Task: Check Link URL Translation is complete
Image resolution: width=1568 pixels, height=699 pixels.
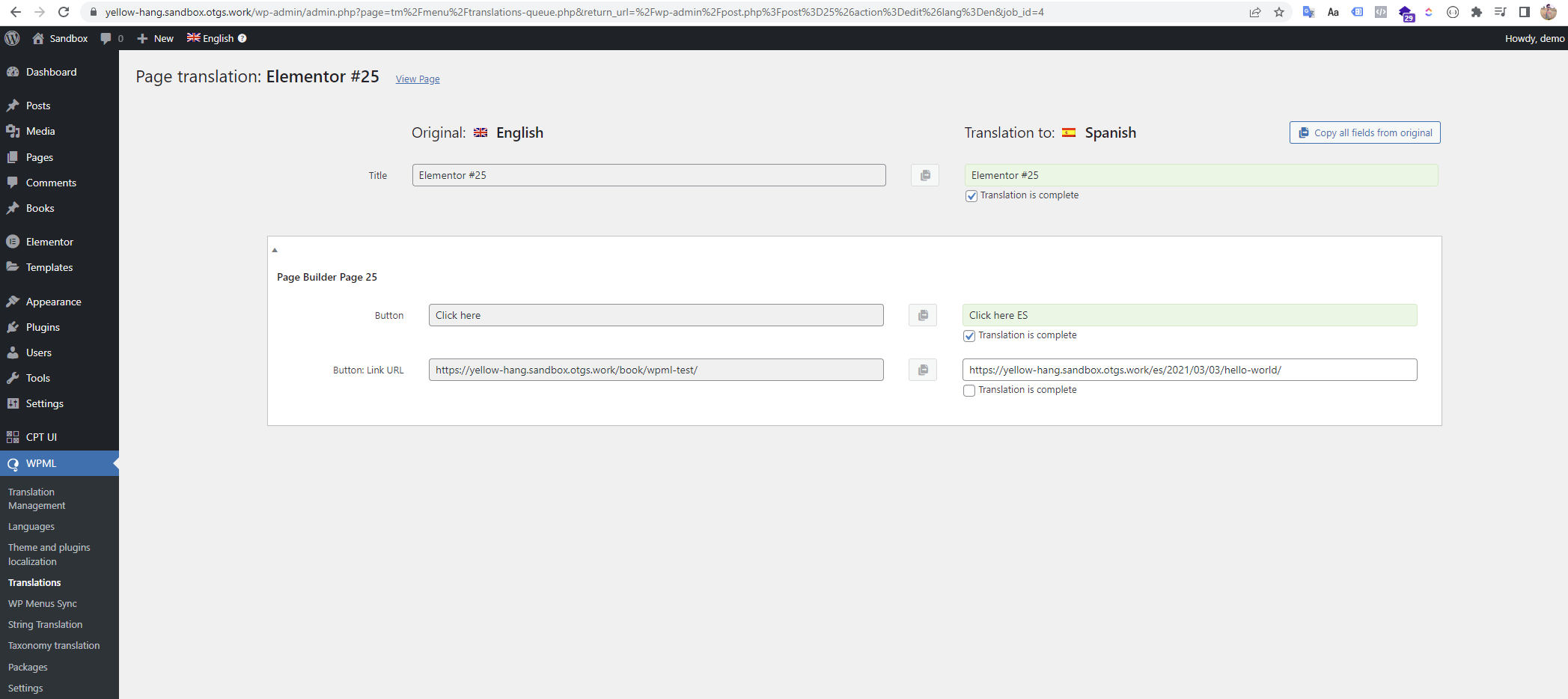Action: 969,391
